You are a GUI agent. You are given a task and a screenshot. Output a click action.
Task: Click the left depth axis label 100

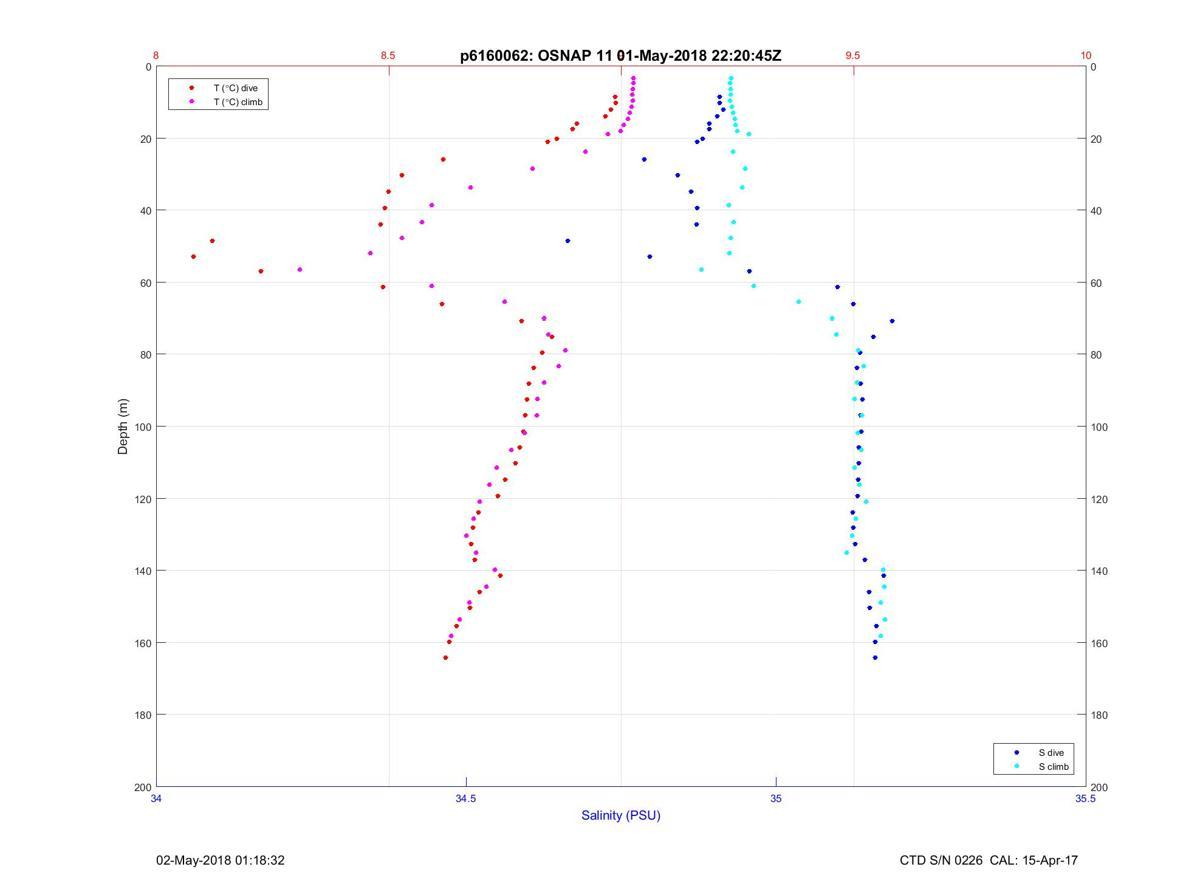(x=143, y=427)
